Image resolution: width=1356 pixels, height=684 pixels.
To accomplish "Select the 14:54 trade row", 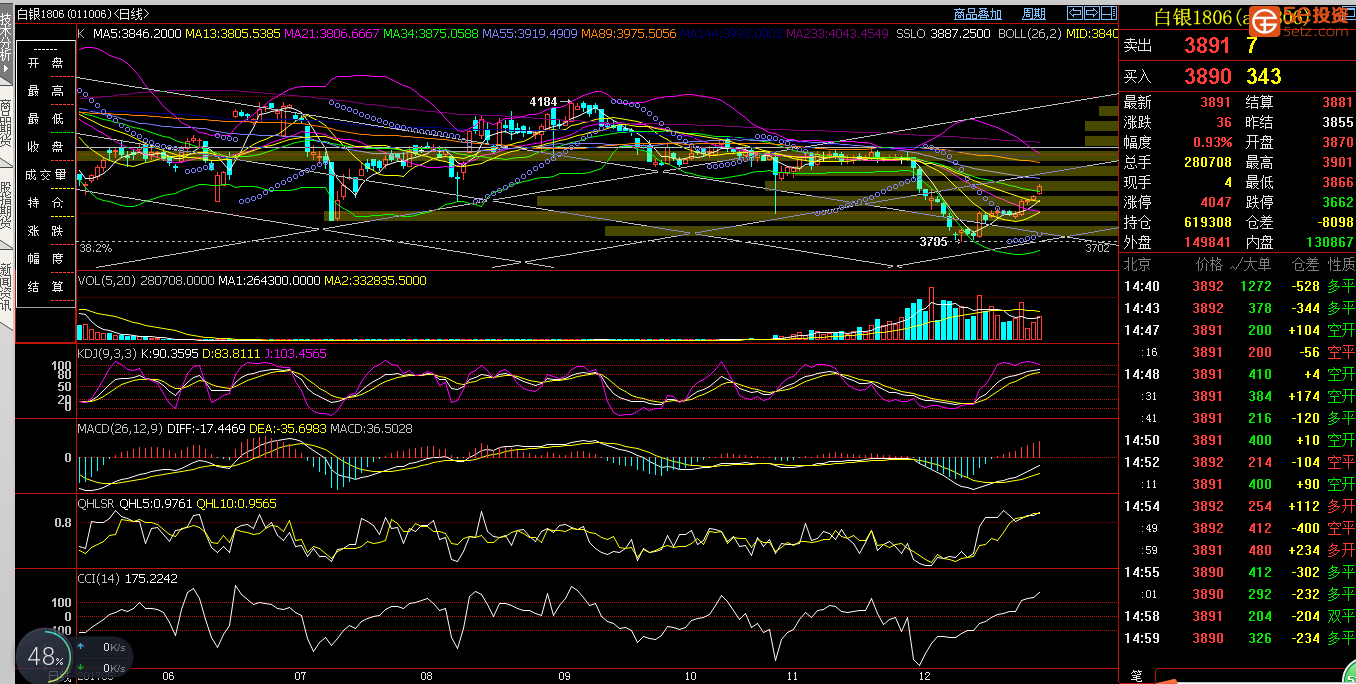I will coord(1238,506).
